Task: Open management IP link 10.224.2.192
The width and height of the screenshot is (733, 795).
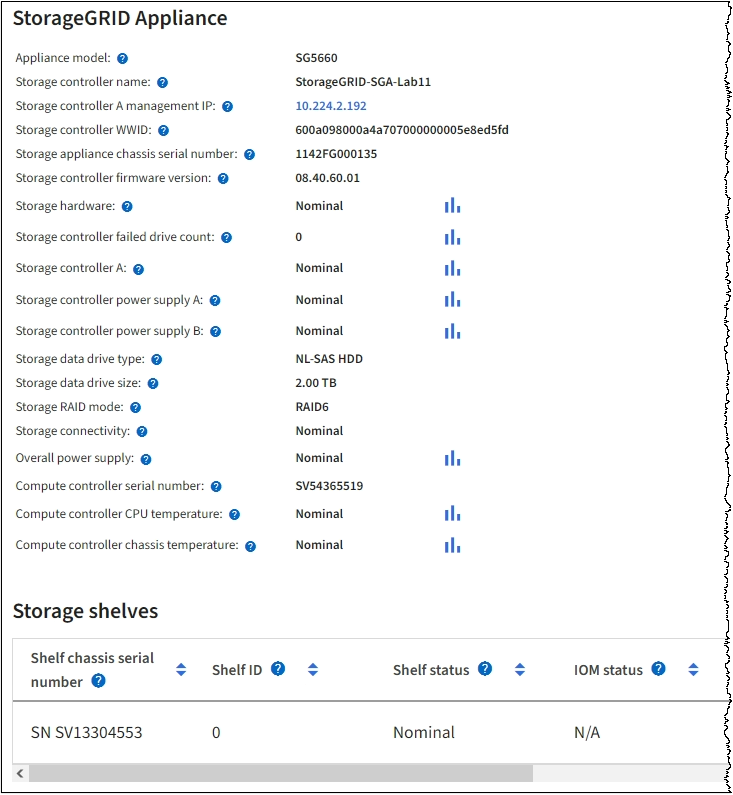Action: pos(331,106)
